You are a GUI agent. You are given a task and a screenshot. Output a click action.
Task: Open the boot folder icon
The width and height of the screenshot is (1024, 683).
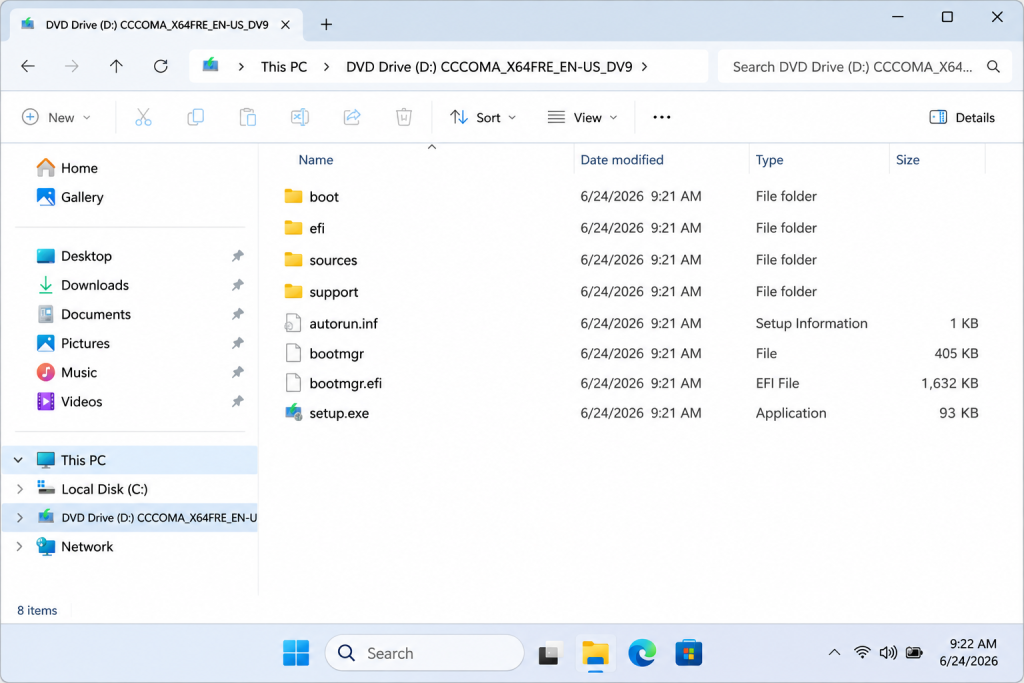point(293,196)
